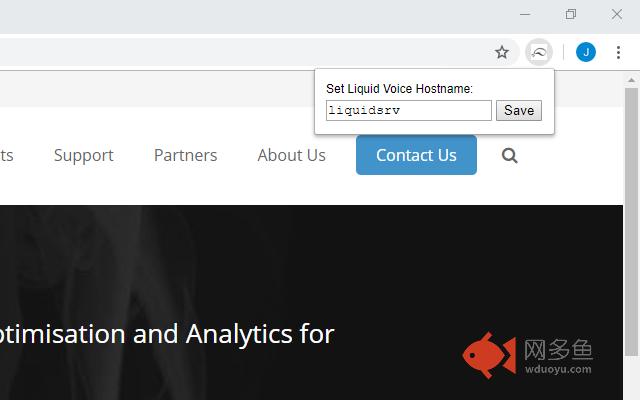Image resolution: width=640 pixels, height=400 pixels.
Task: Click the vertical scrollbar thumb
Action: click(631, 220)
